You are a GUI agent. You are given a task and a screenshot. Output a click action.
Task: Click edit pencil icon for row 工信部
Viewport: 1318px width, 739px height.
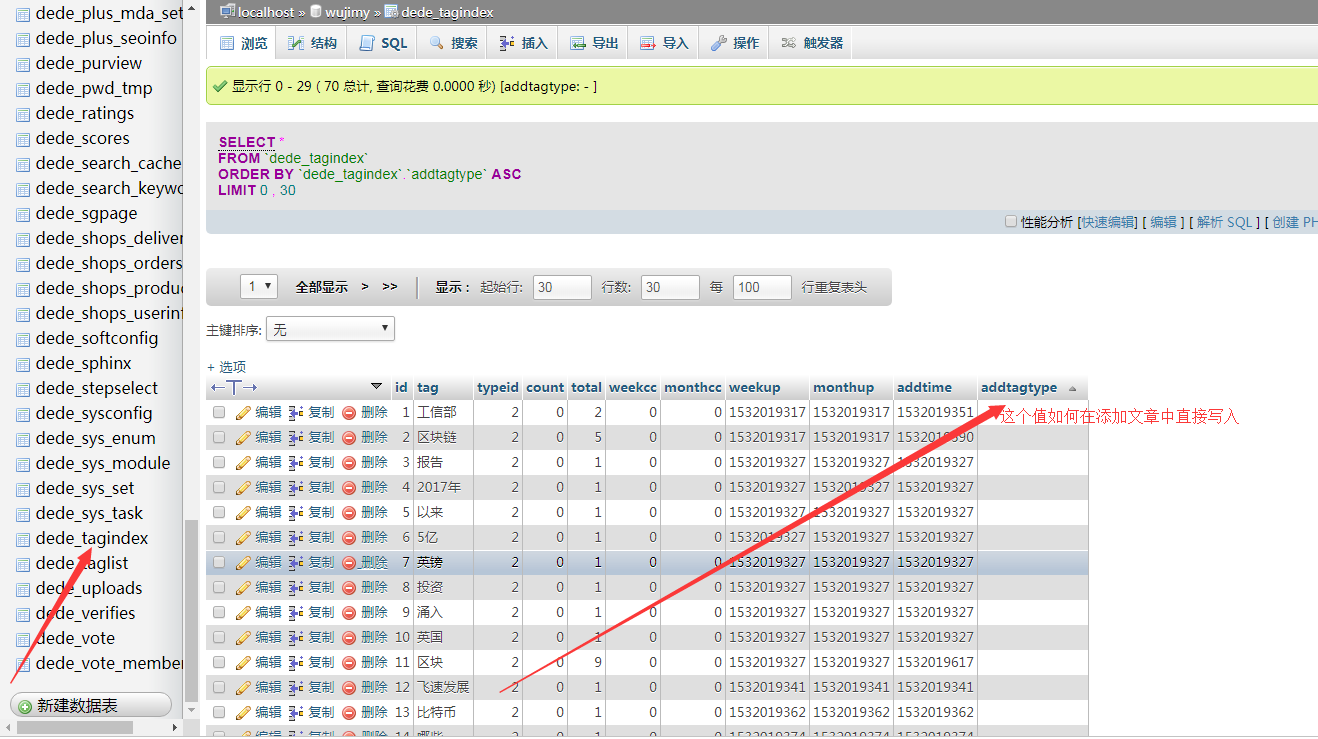243,412
